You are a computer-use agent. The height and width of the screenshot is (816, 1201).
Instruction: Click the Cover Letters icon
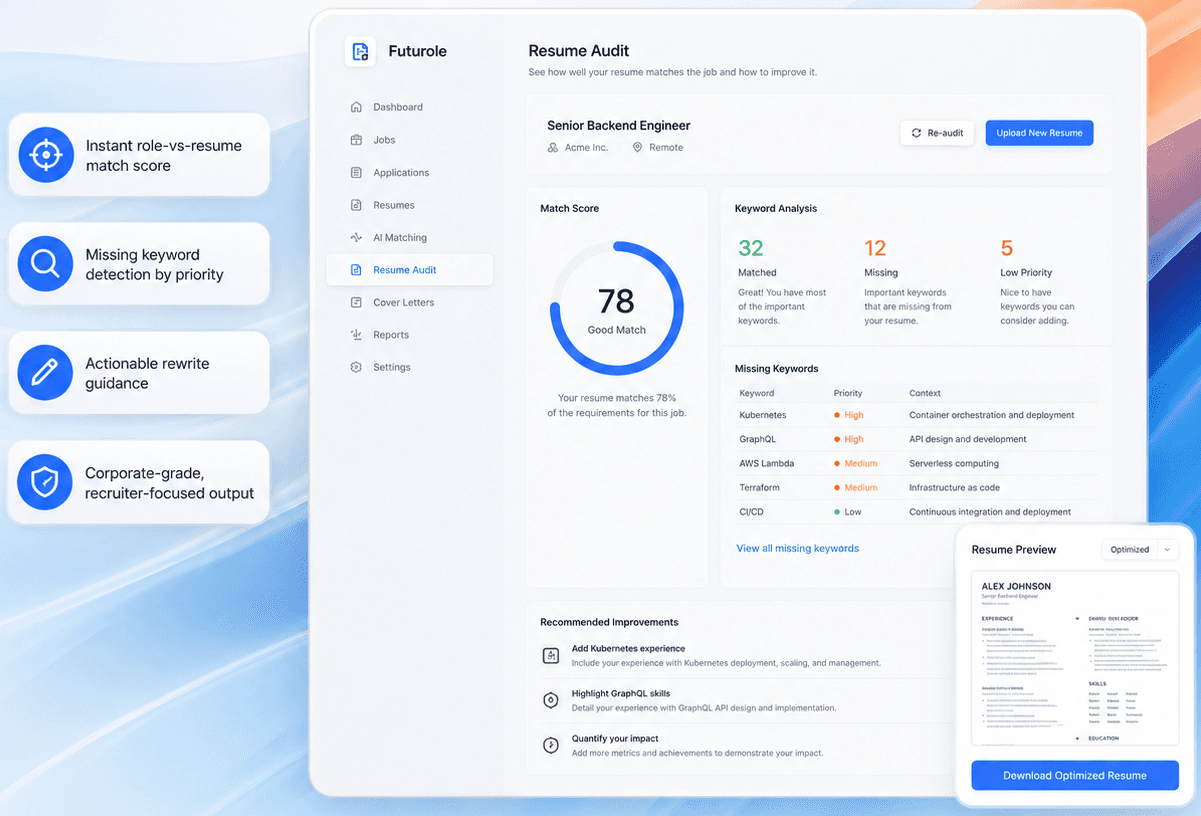356,302
